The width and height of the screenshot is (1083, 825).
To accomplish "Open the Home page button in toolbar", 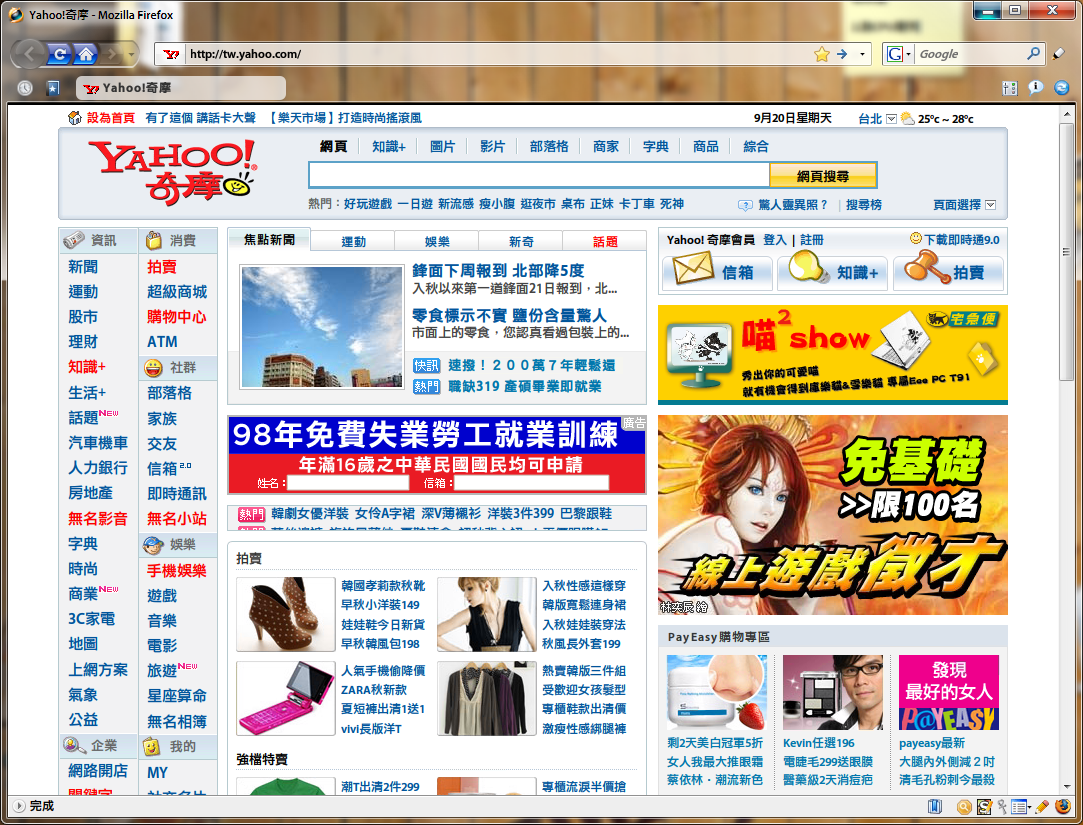I will tap(85, 54).
